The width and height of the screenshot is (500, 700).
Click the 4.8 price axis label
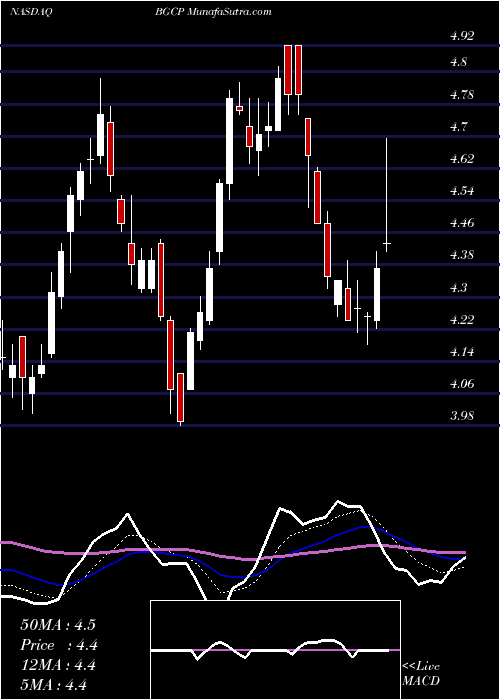click(x=458, y=62)
